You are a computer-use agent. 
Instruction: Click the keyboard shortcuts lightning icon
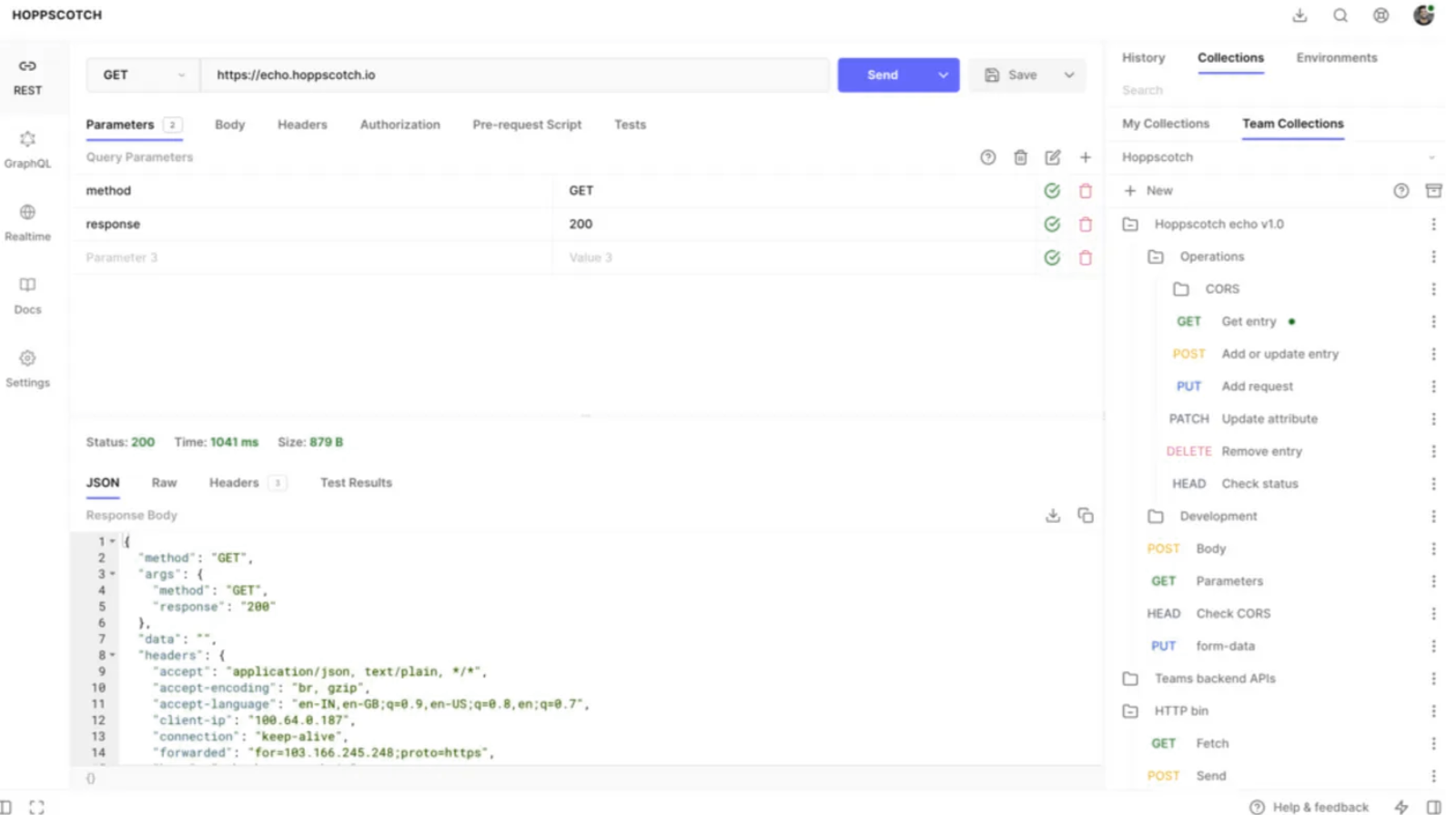[x=1401, y=807]
